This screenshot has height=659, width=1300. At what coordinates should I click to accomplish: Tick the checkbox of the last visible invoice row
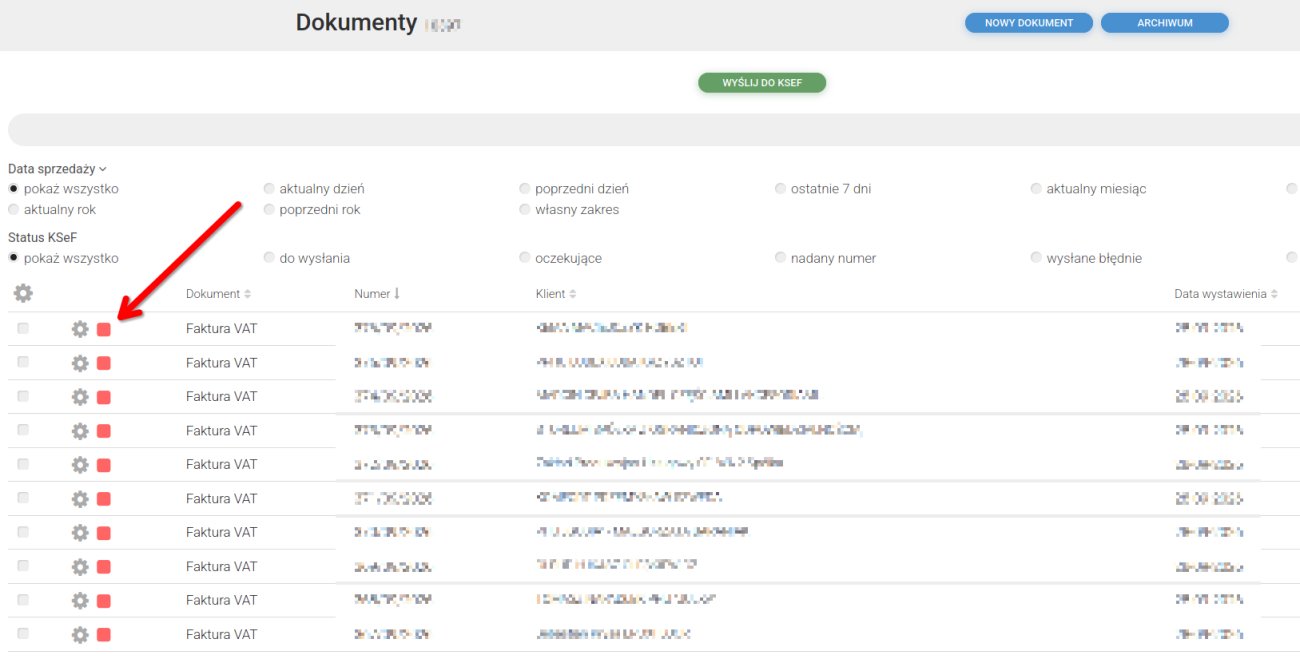coord(23,634)
